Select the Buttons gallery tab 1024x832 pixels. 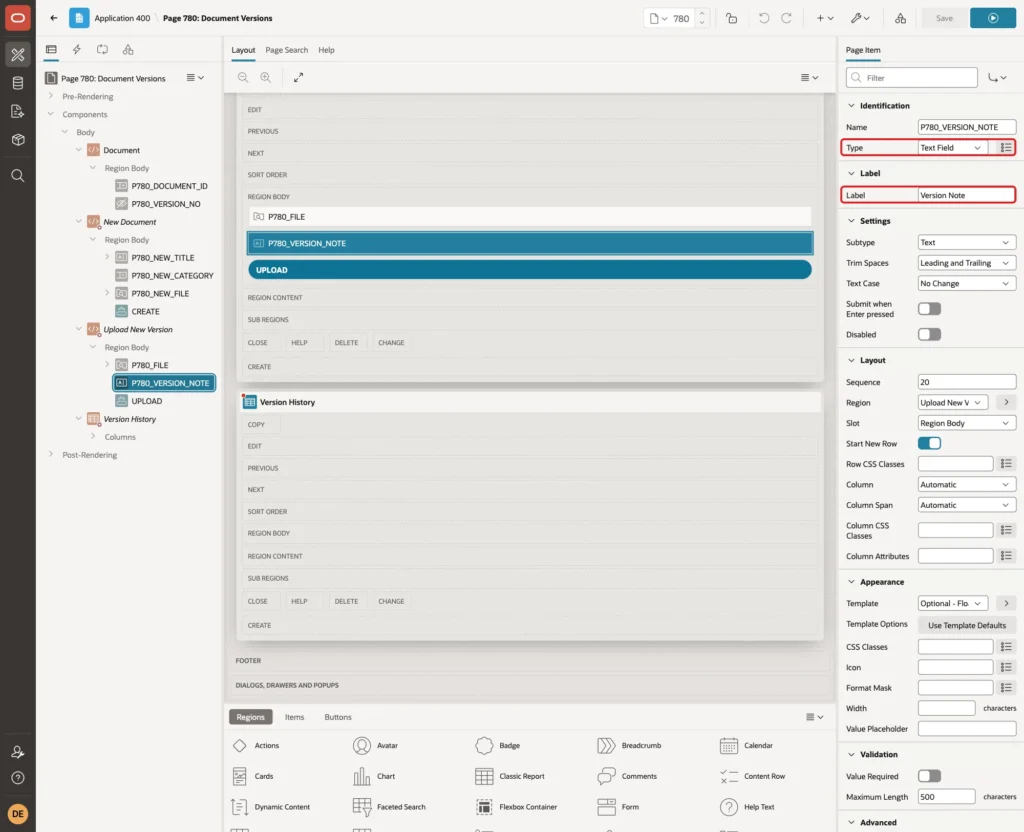tap(338, 717)
